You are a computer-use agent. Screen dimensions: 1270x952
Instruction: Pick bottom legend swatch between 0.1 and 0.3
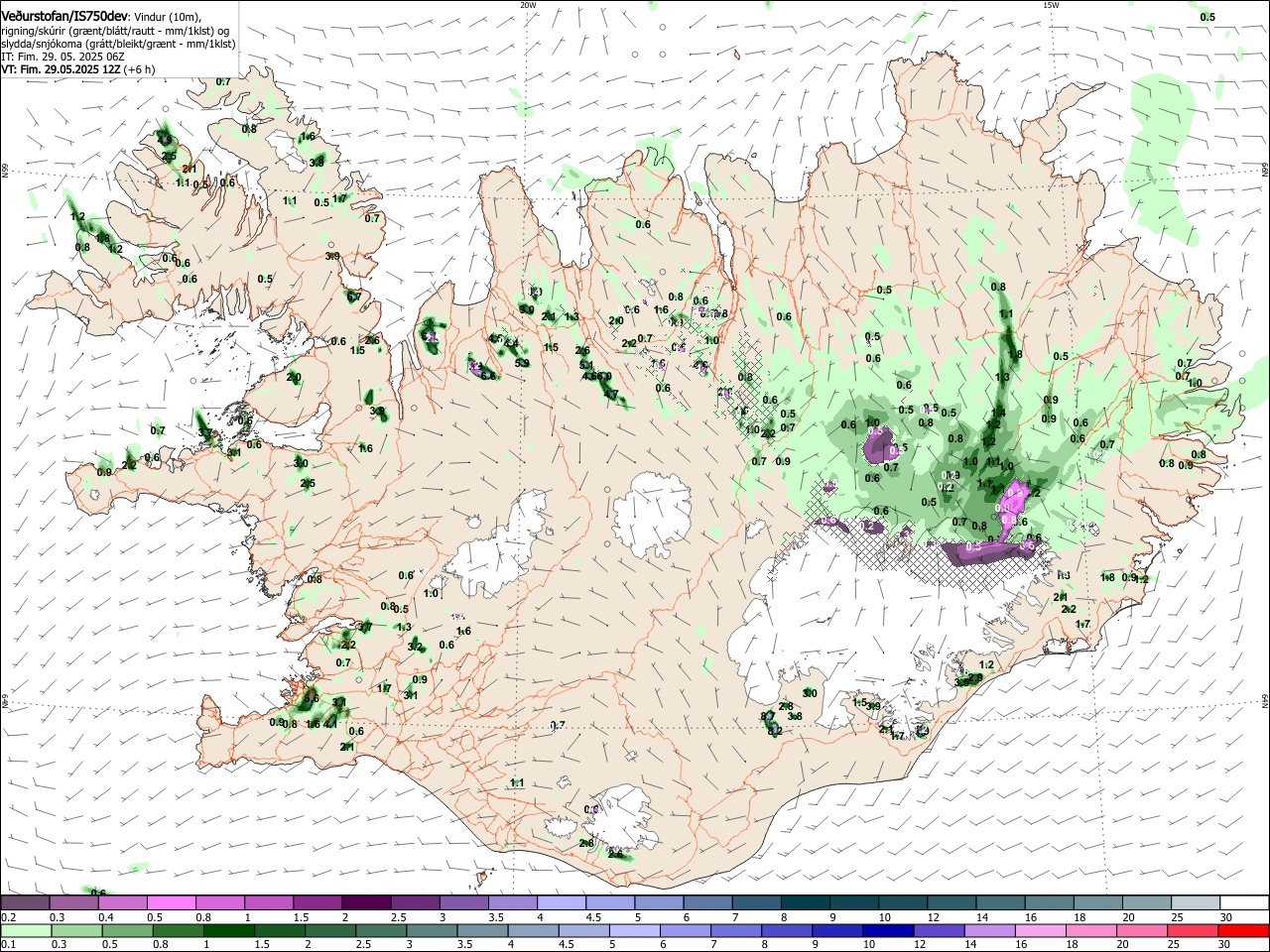[25, 930]
